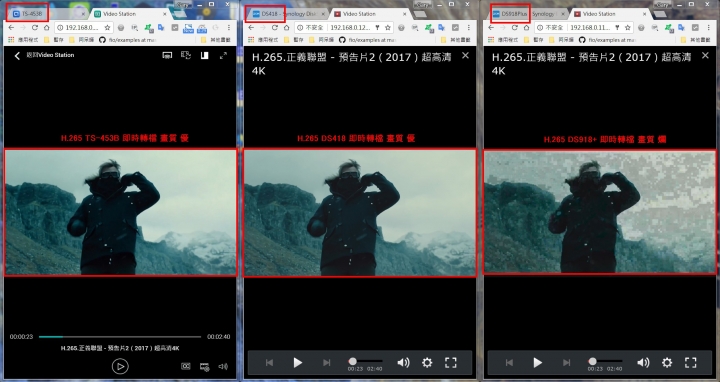Mute volume in the DS918+ player
720x382 pixels.
[x=643, y=362]
